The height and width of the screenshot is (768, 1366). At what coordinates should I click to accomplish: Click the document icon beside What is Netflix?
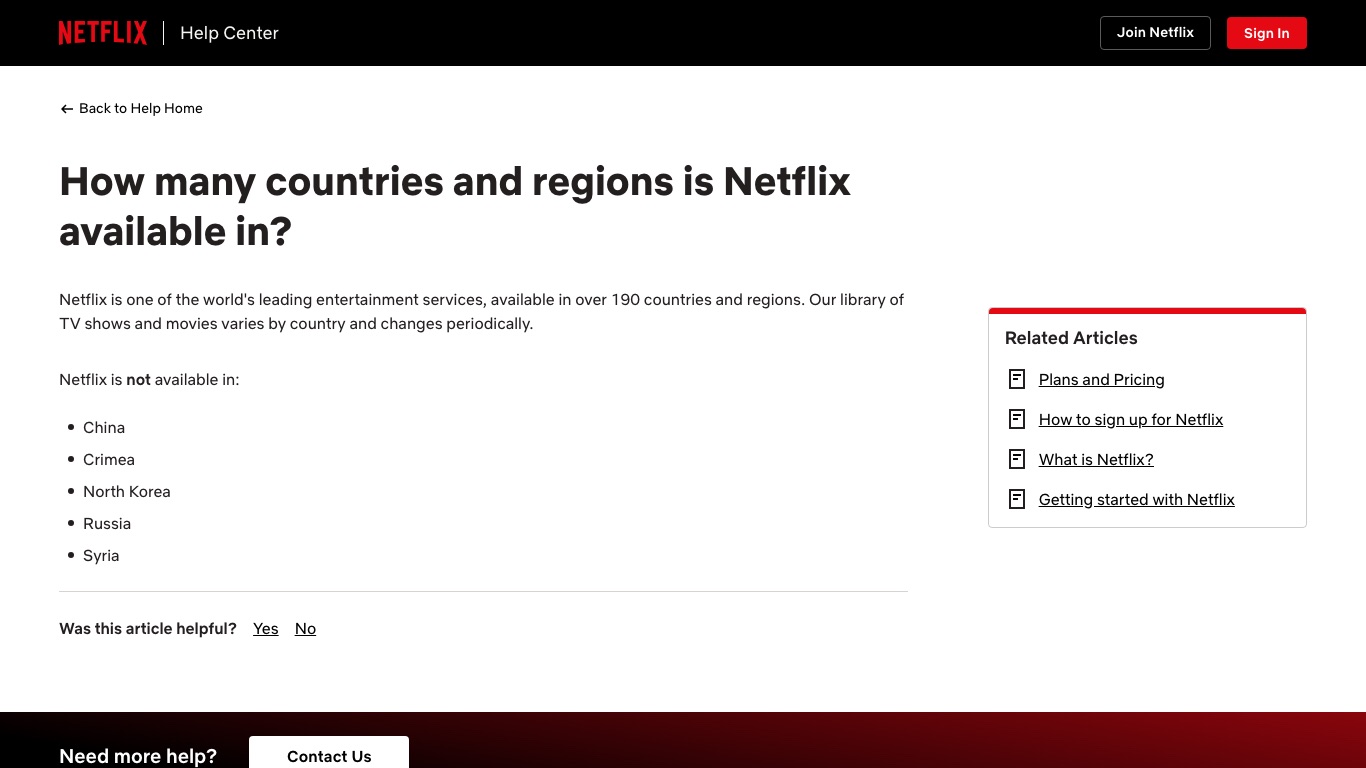point(1017,459)
